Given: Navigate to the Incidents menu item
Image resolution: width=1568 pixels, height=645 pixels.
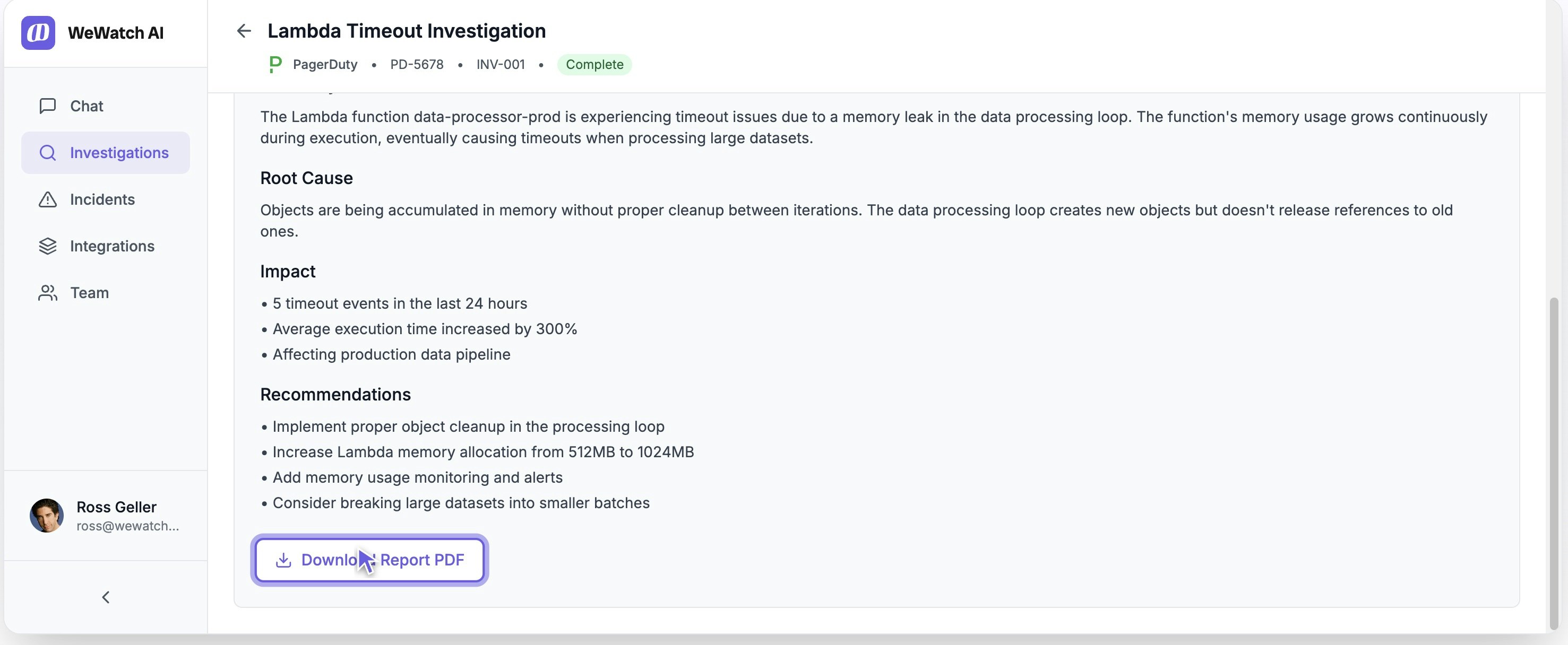Looking at the screenshot, I should point(102,199).
